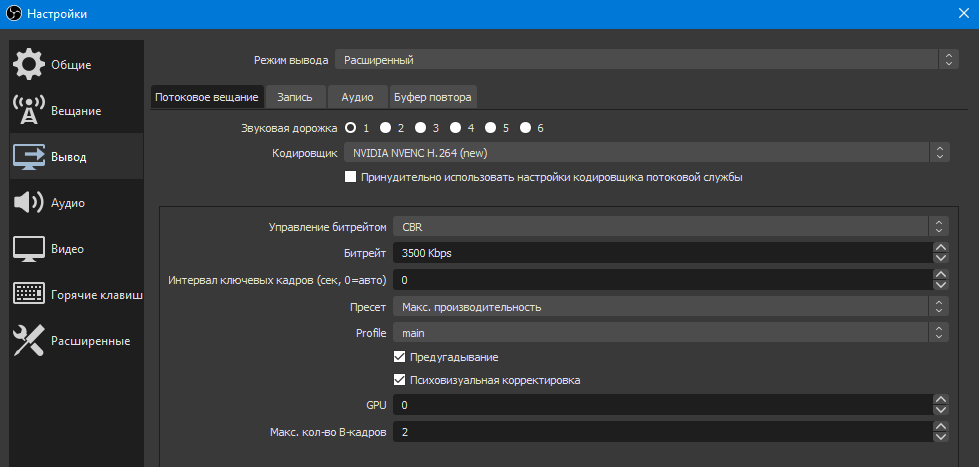Uncheck the Предугадывание checkbox
This screenshot has width=979, height=467.
[x=399, y=357]
